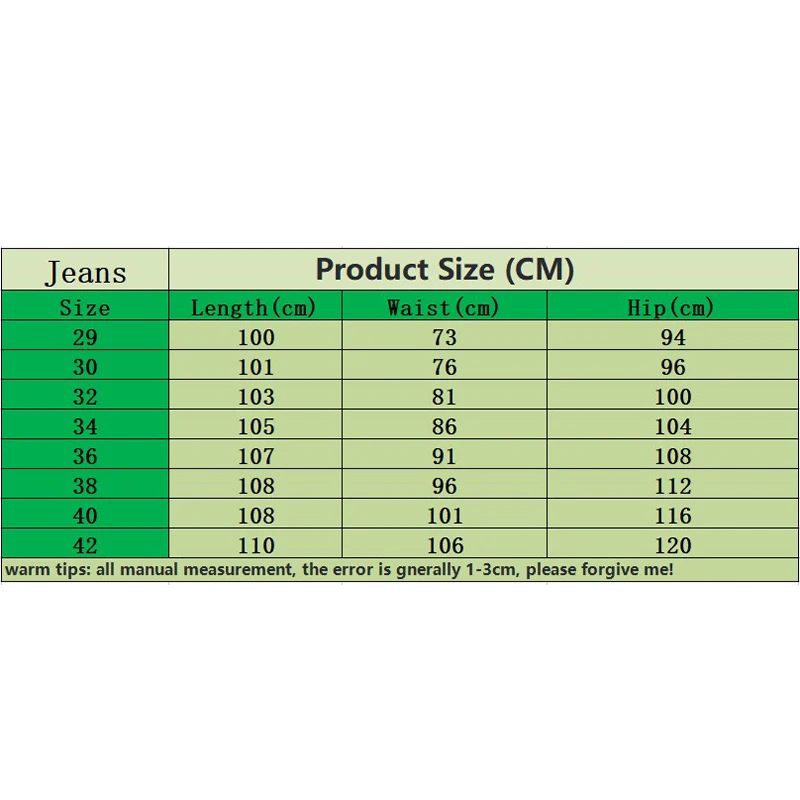Select length value 100 for size 29

(255, 337)
